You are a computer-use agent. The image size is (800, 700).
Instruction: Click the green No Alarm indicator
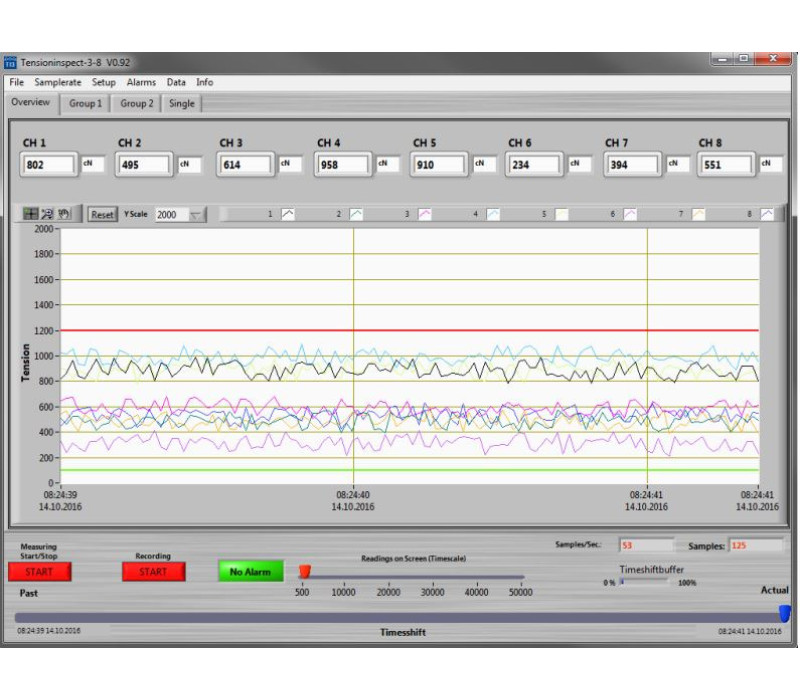251,572
